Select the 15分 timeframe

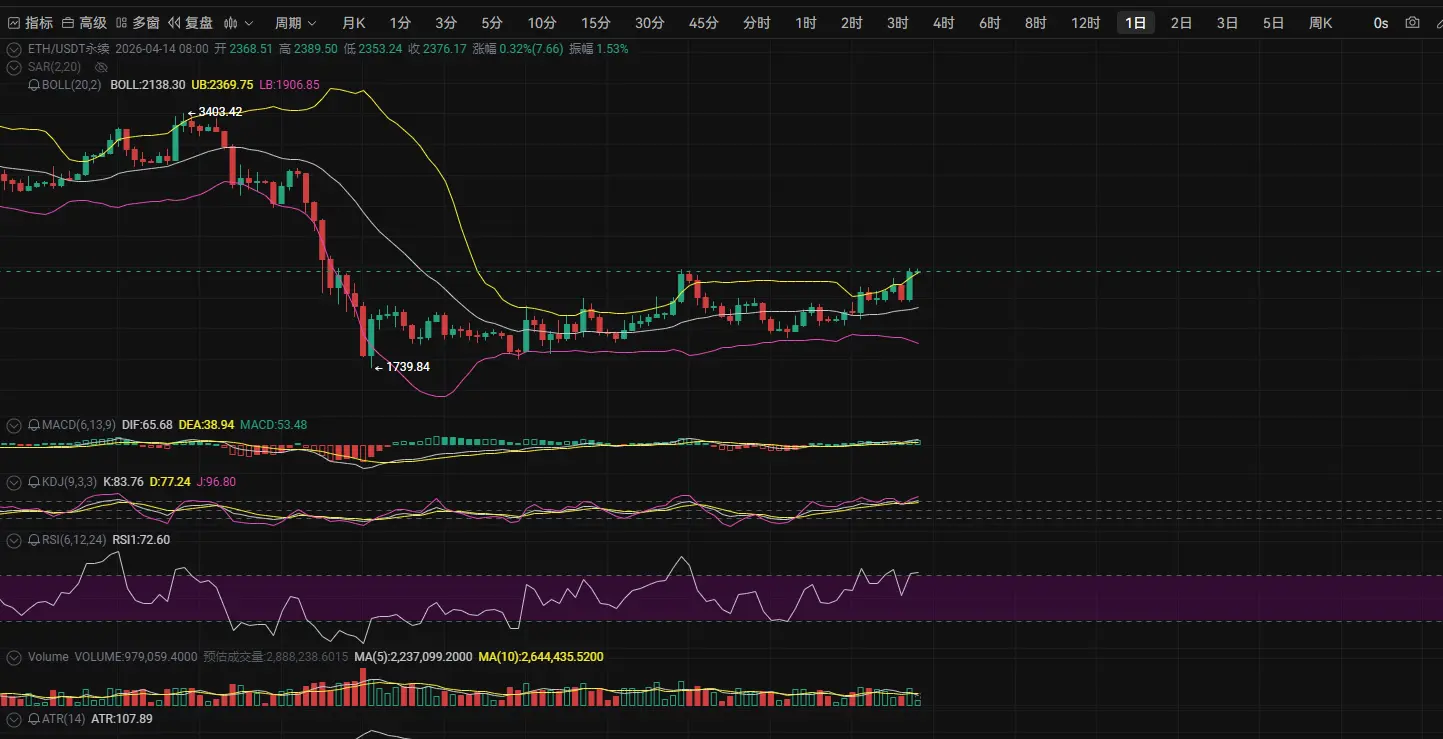(x=596, y=22)
